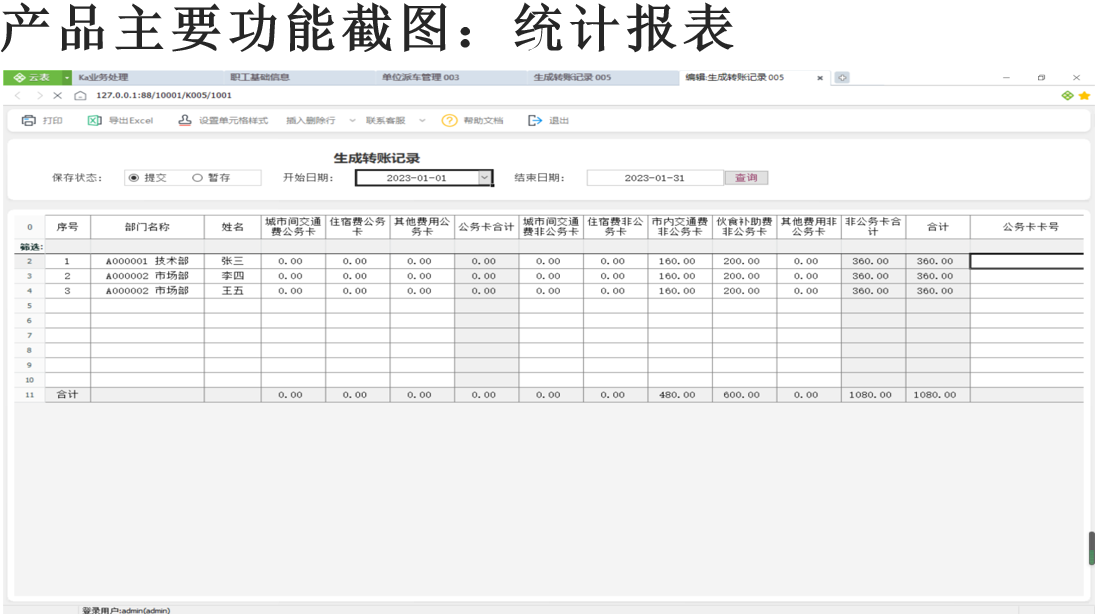
Task: Click the 帮助文档 question mark icon
Action: coord(449,120)
